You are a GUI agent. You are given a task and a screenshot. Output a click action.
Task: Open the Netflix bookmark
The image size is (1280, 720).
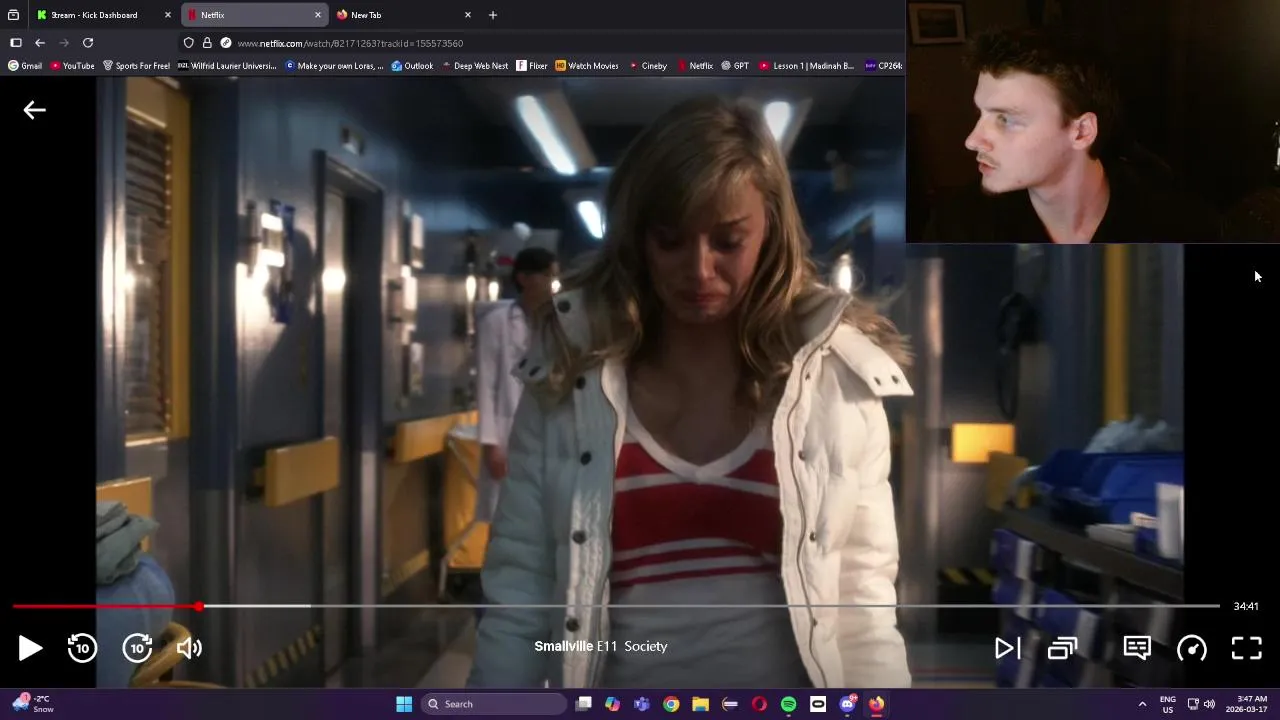tap(695, 66)
